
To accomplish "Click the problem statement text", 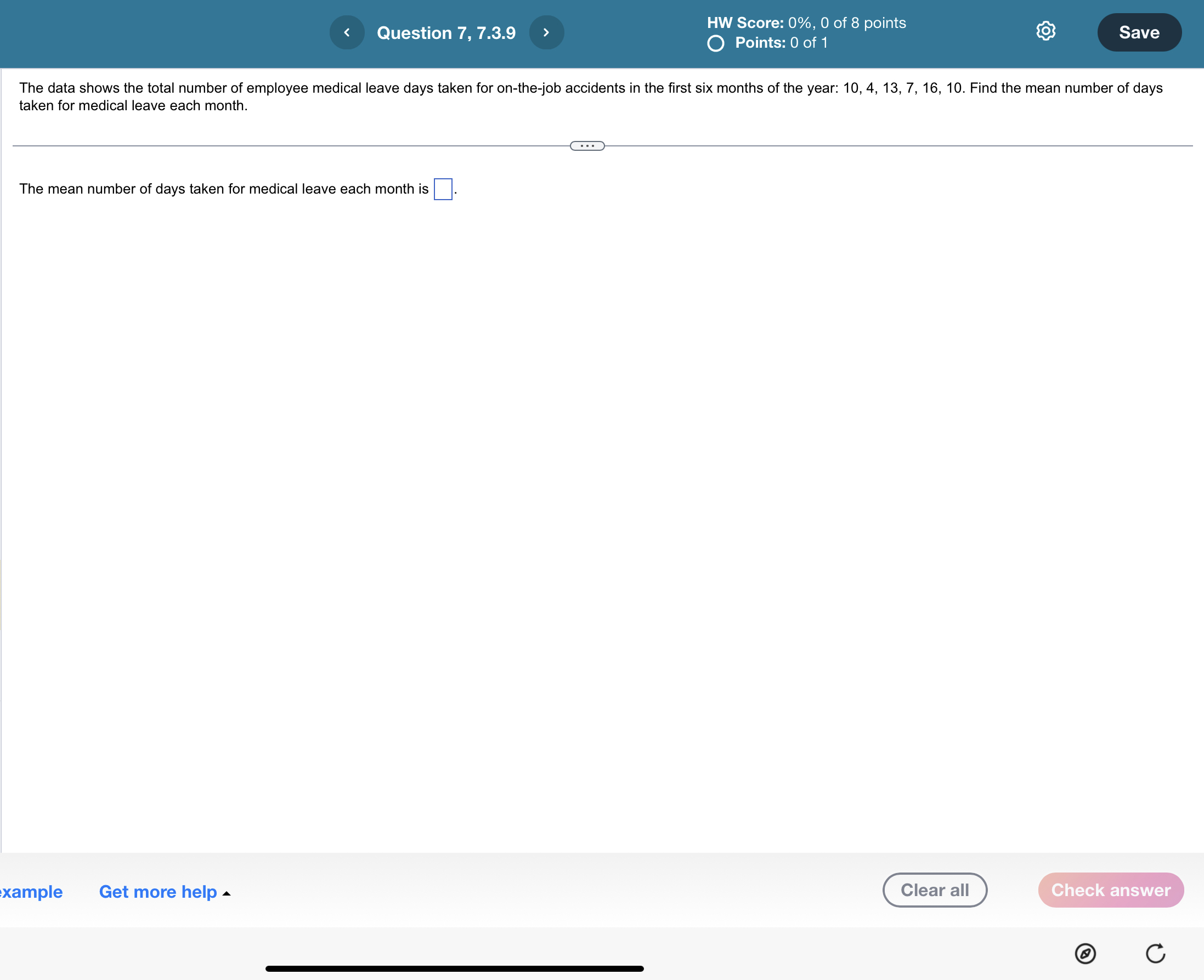I will tap(590, 97).
